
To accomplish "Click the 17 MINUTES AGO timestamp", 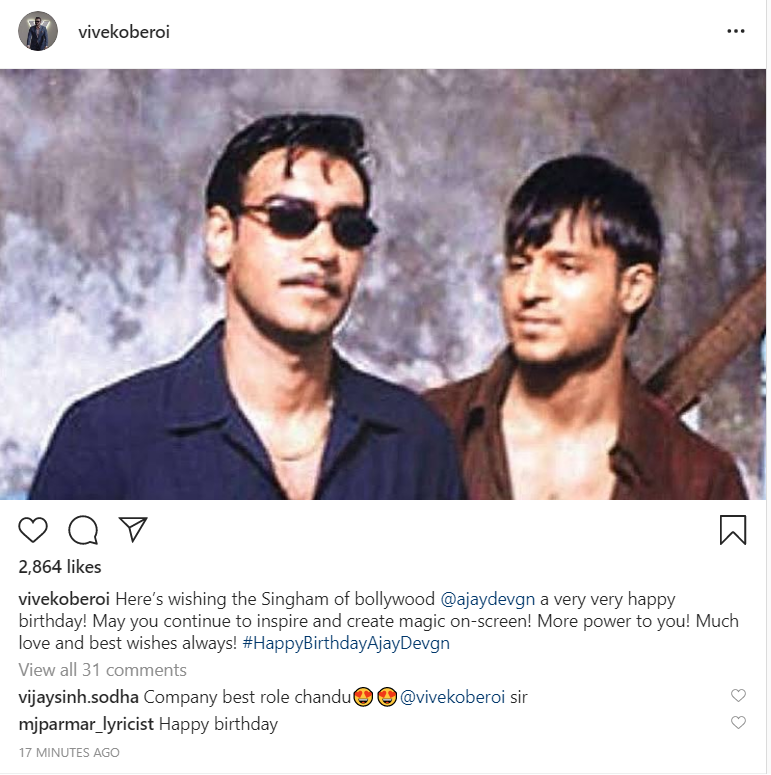I will tap(70, 752).
